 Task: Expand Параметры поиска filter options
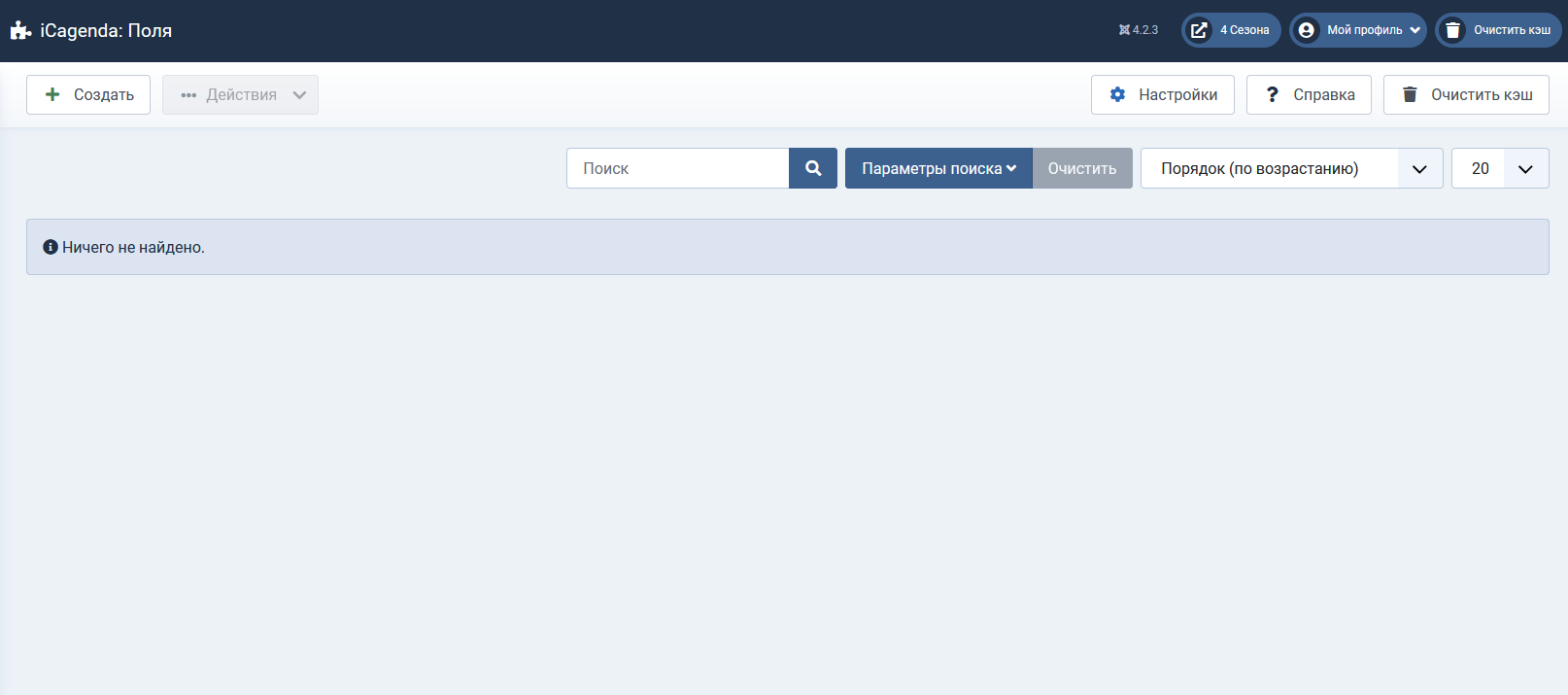tap(937, 168)
